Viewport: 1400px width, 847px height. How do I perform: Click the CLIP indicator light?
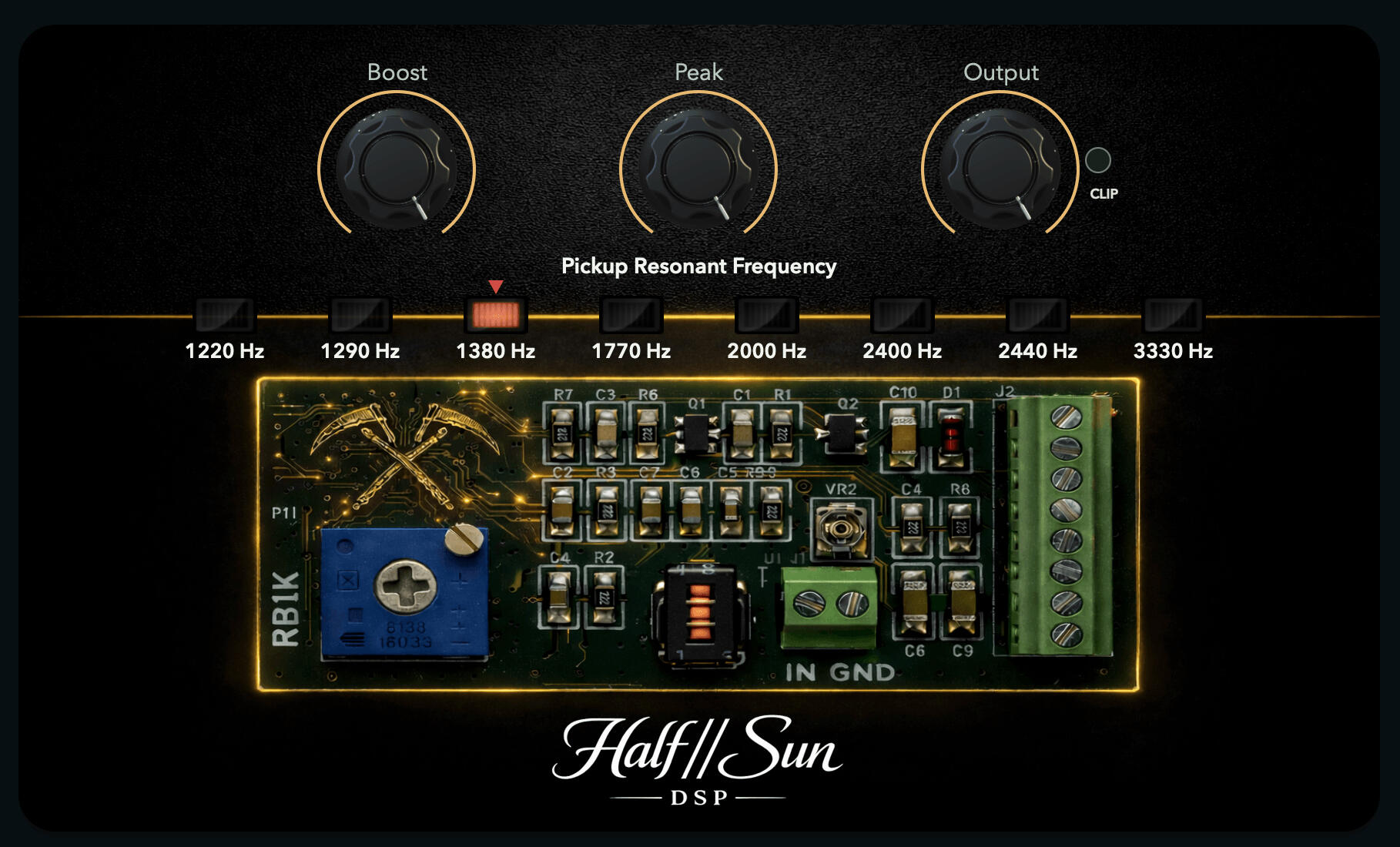coord(1097,160)
